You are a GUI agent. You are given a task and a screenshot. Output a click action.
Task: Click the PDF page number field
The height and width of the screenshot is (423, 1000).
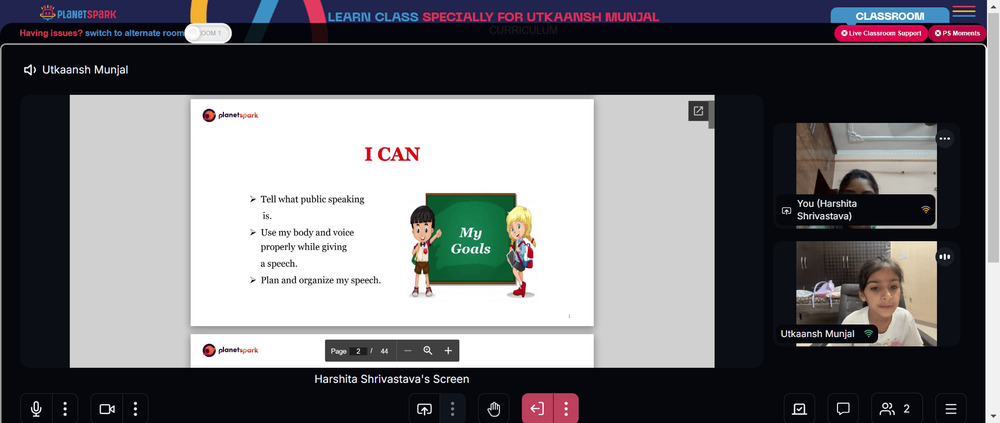point(358,351)
